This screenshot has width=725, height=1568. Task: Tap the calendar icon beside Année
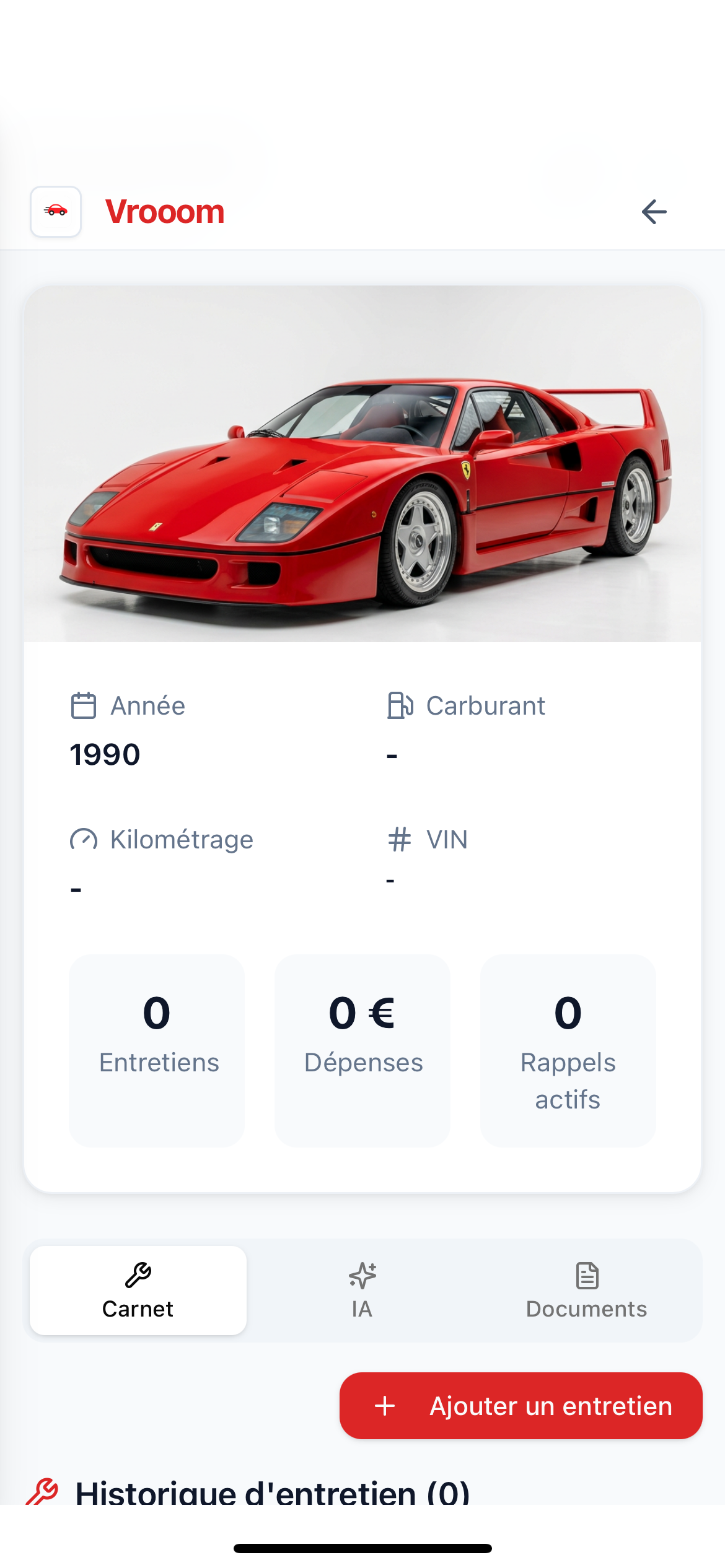click(84, 705)
